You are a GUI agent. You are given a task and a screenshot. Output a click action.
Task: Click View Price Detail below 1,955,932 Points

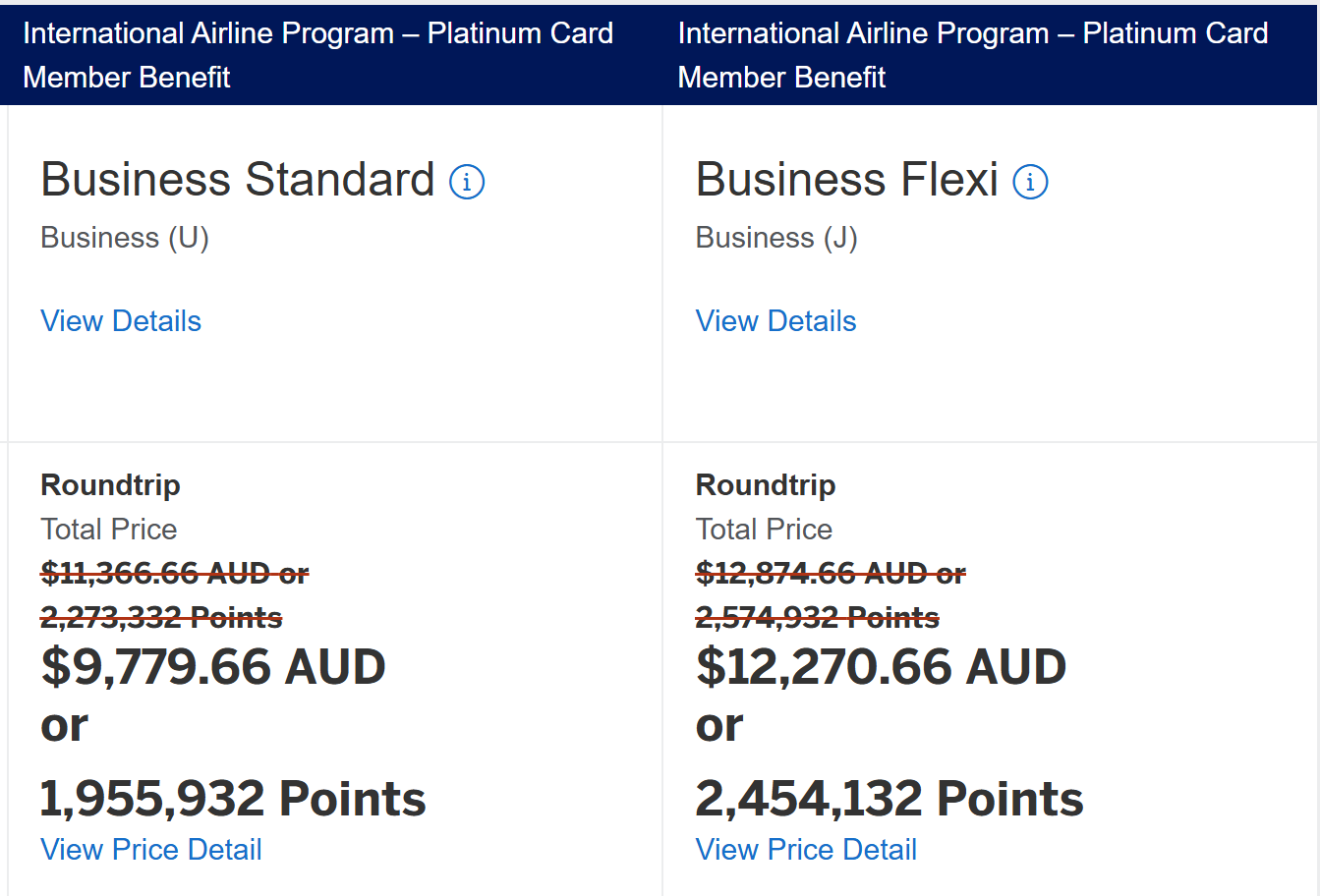tap(151, 850)
